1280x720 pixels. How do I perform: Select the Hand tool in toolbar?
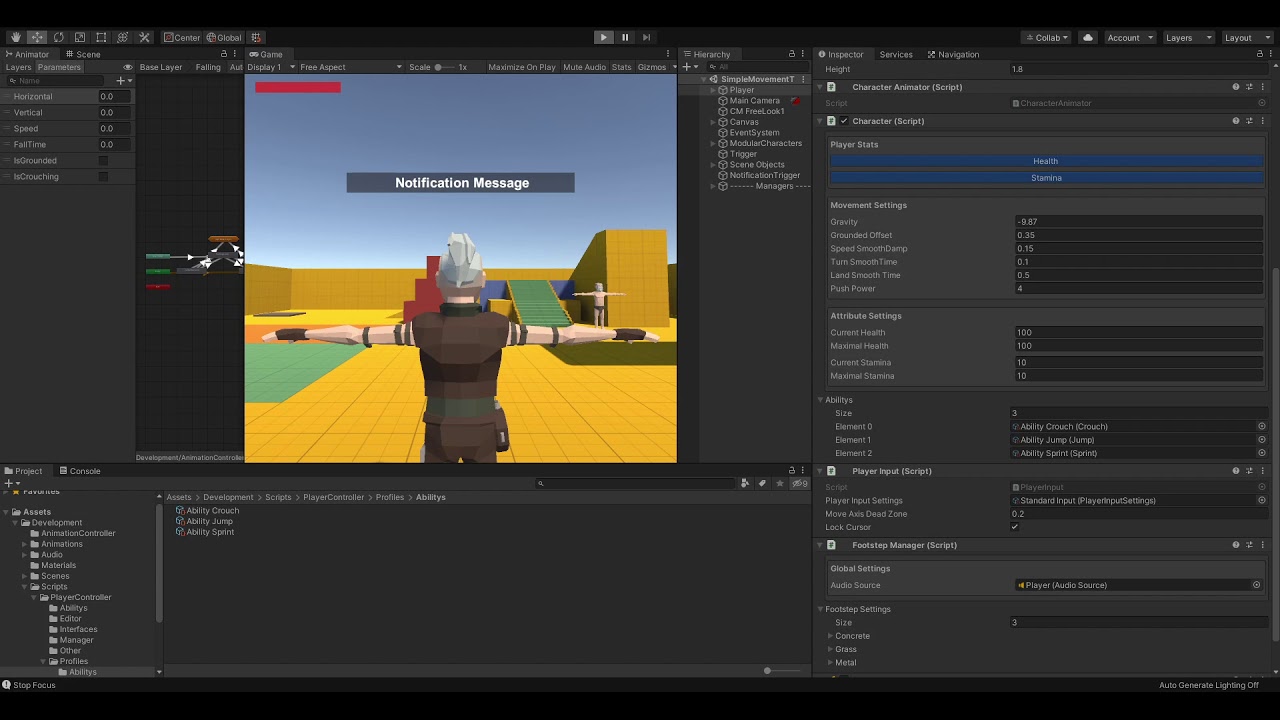click(16, 37)
